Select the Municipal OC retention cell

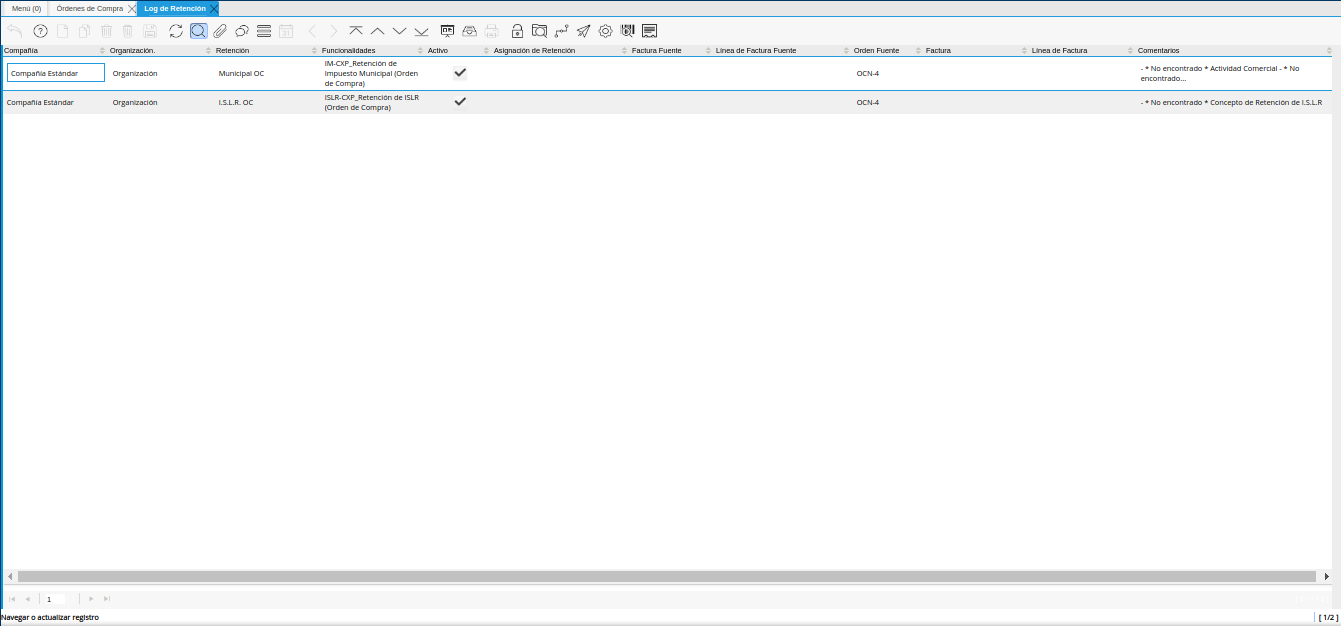click(241, 73)
